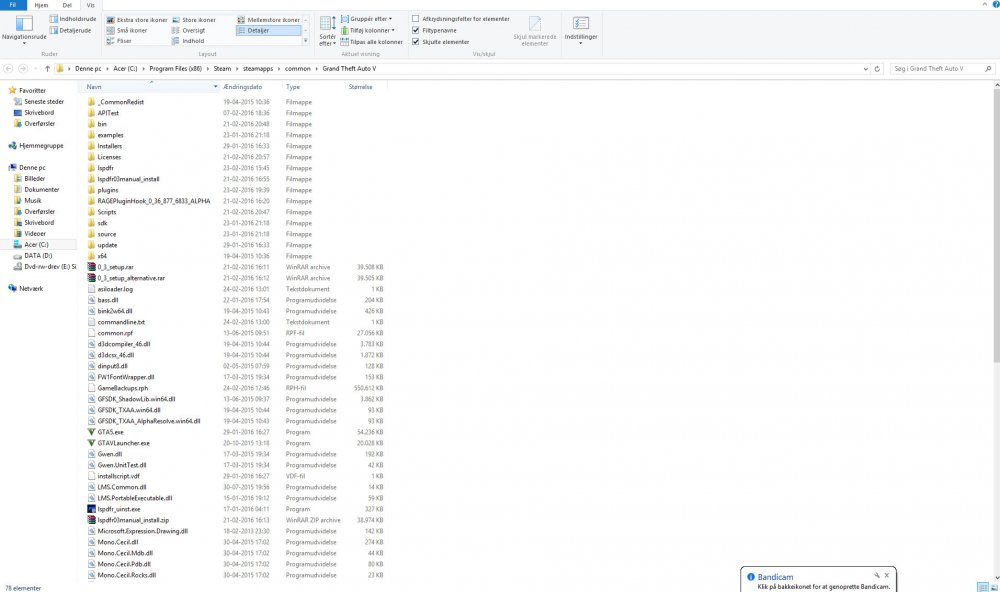The image size is (1000, 592).
Task: Click Skjul markerede elementer button
Action: [534, 31]
